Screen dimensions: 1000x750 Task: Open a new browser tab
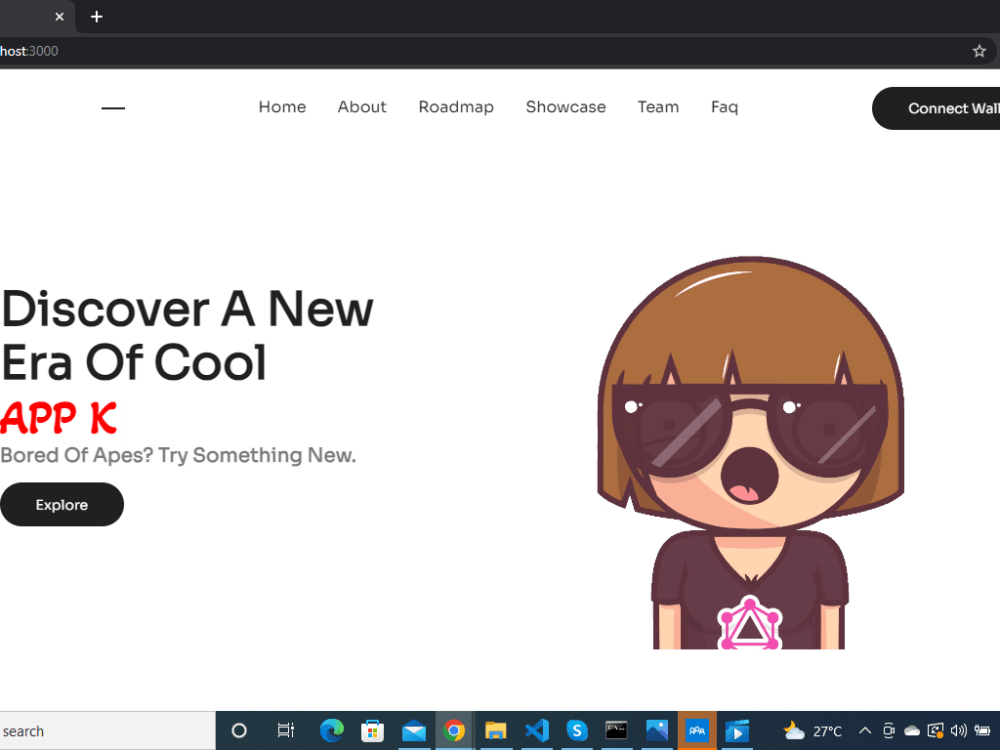(x=96, y=16)
